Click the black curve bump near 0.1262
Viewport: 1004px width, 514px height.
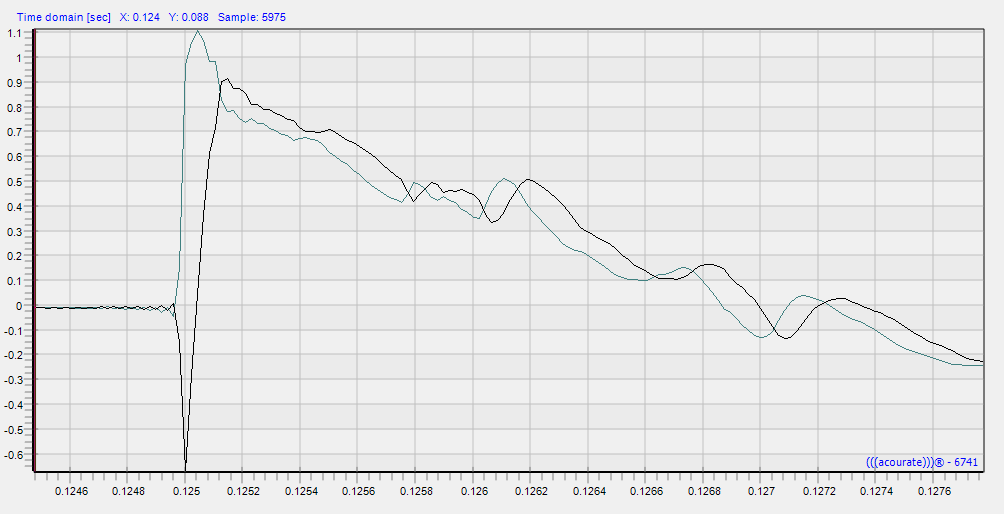pos(527,180)
